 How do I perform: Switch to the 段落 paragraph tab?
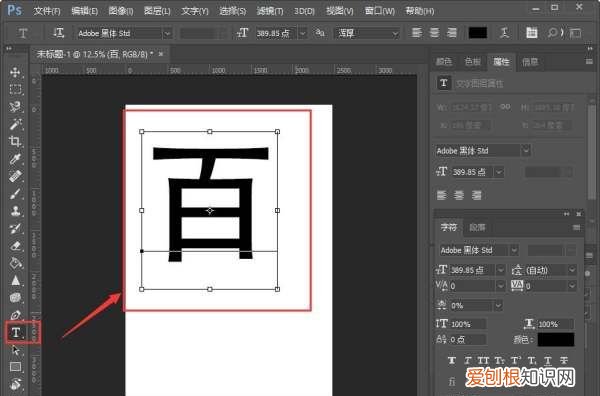click(x=477, y=228)
